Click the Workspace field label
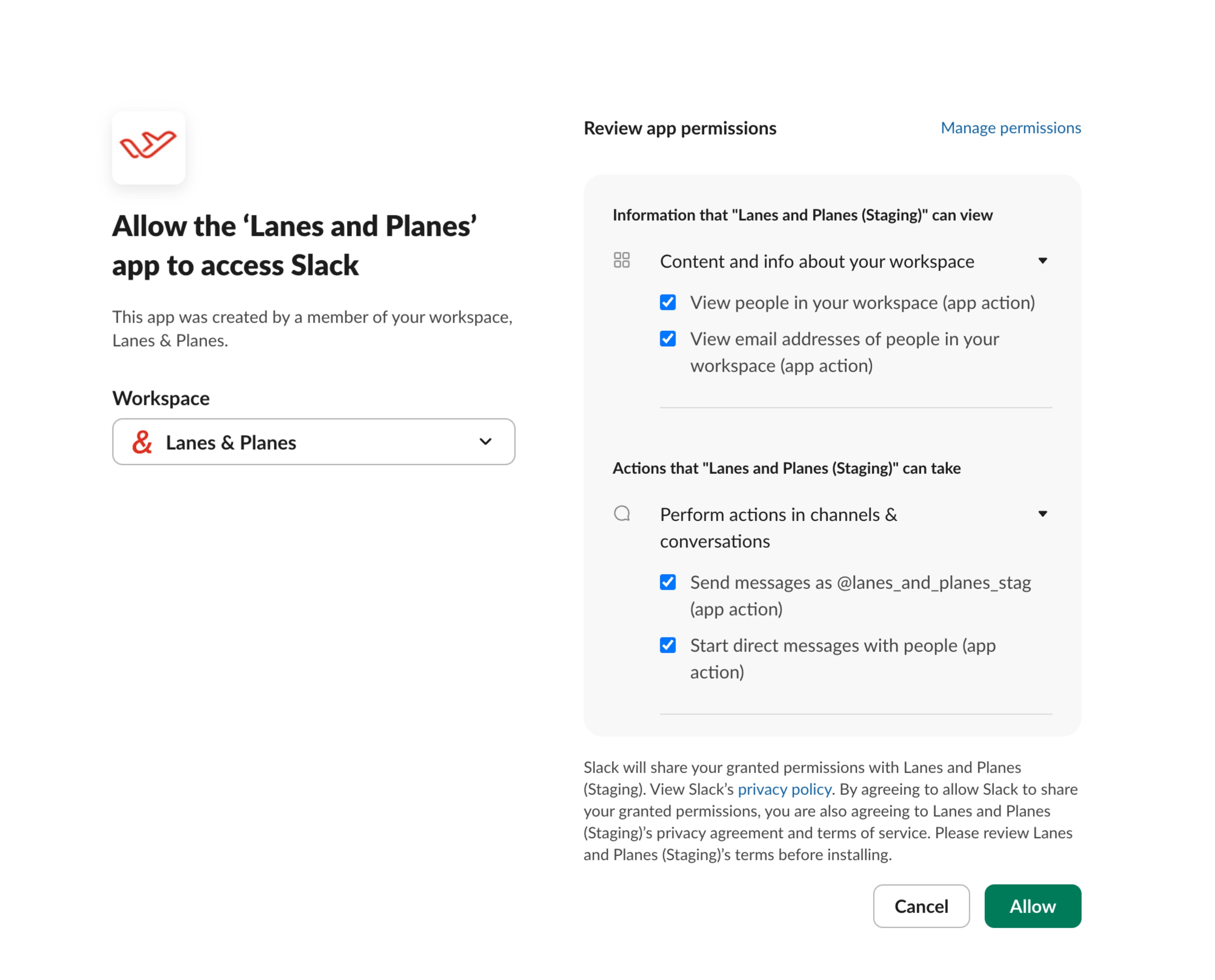The image size is (1215, 980). coord(161,399)
